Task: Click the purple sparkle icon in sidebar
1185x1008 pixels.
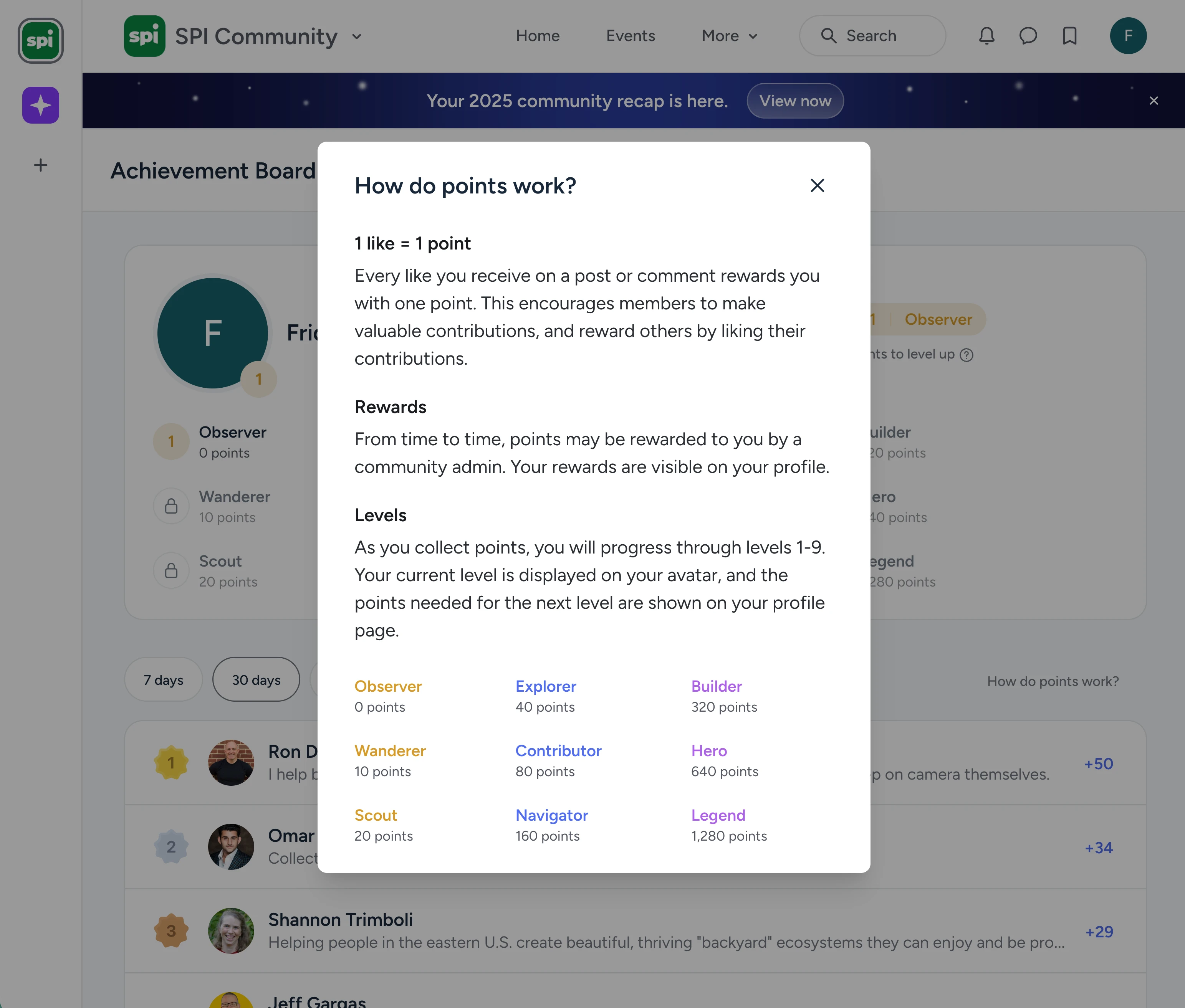Action: point(41,105)
